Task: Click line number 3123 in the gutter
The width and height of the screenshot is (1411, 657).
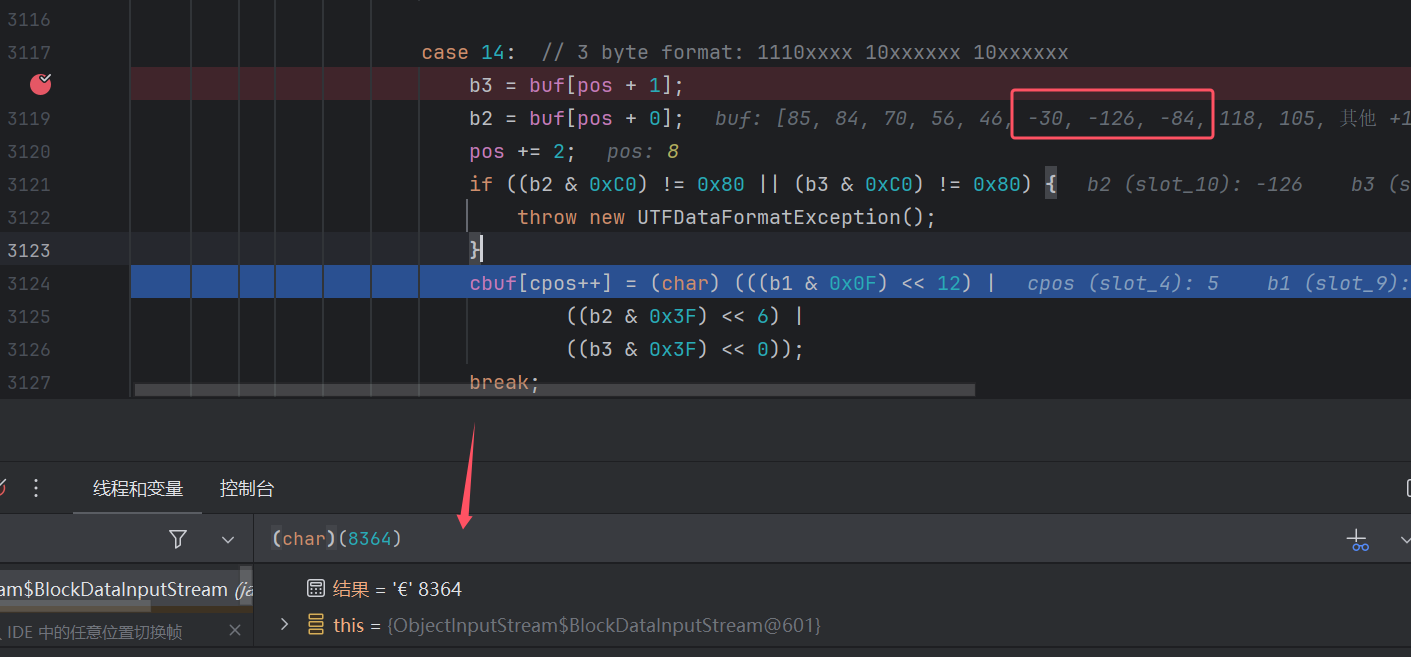Action: click(x=28, y=250)
